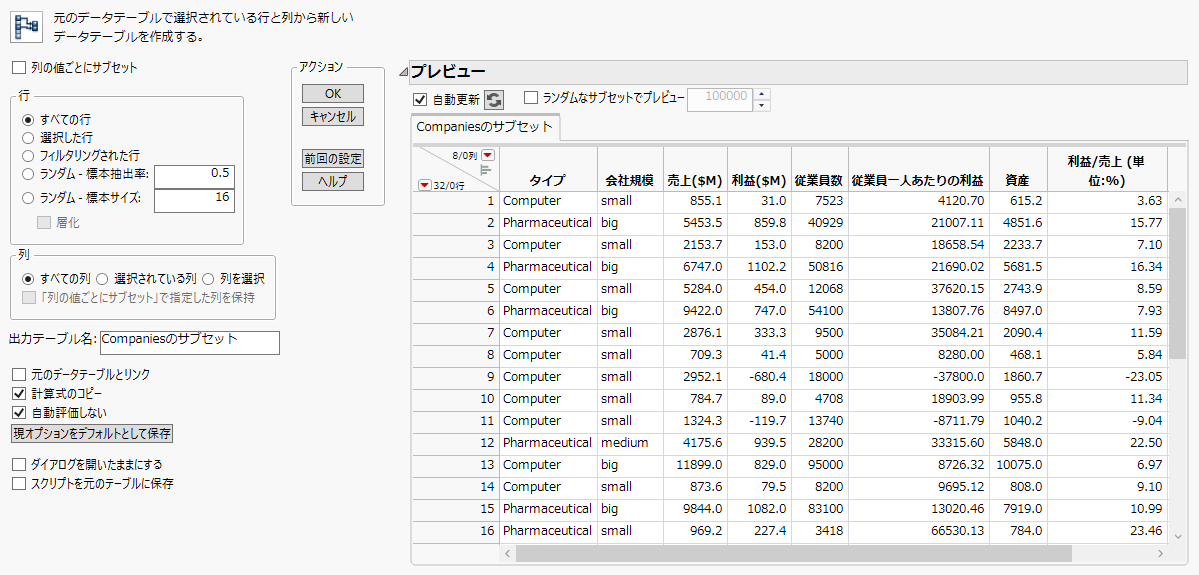Viewport: 1199px width, 575px height.
Task: Collapse the プレビュー section disclosure triangle
Action: point(403,72)
